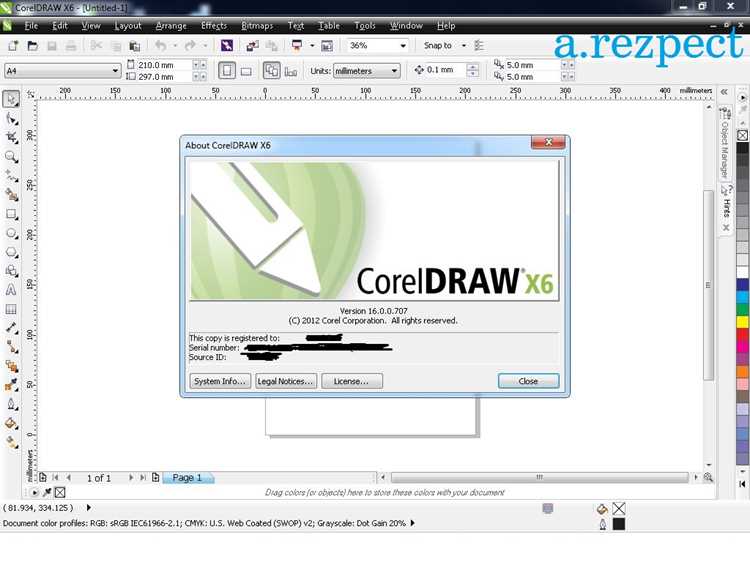Select the Polygon tool in the toolbox
This screenshot has width=750, height=562.
[x=11, y=252]
